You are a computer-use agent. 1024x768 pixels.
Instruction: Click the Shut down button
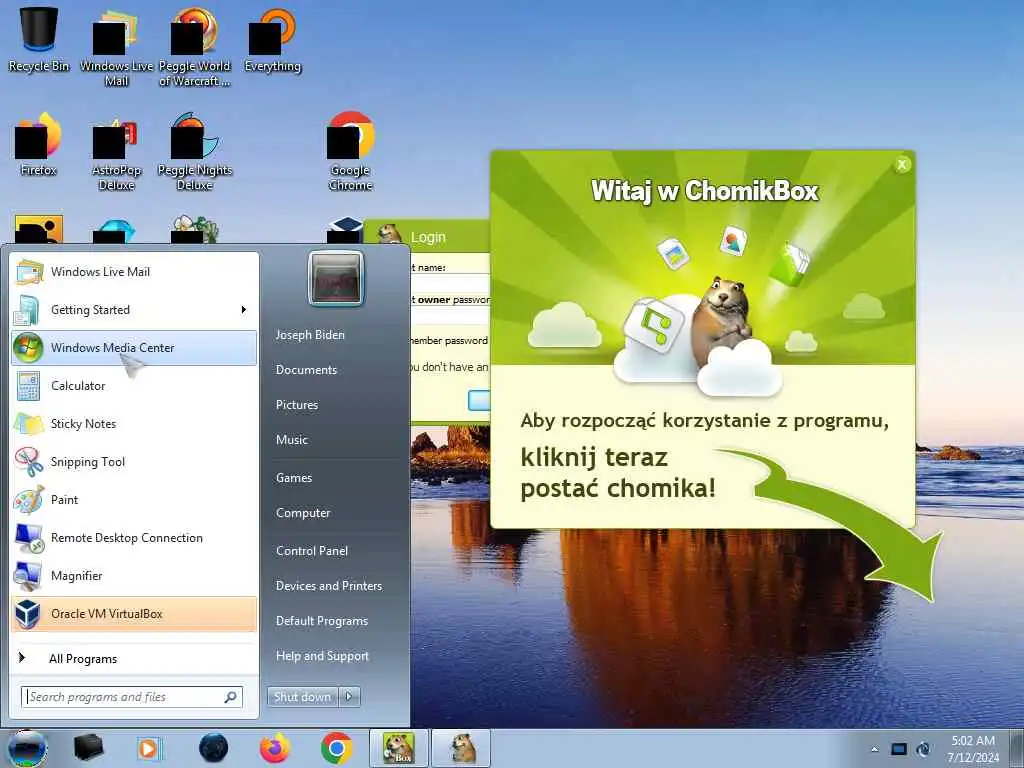coord(302,697)
